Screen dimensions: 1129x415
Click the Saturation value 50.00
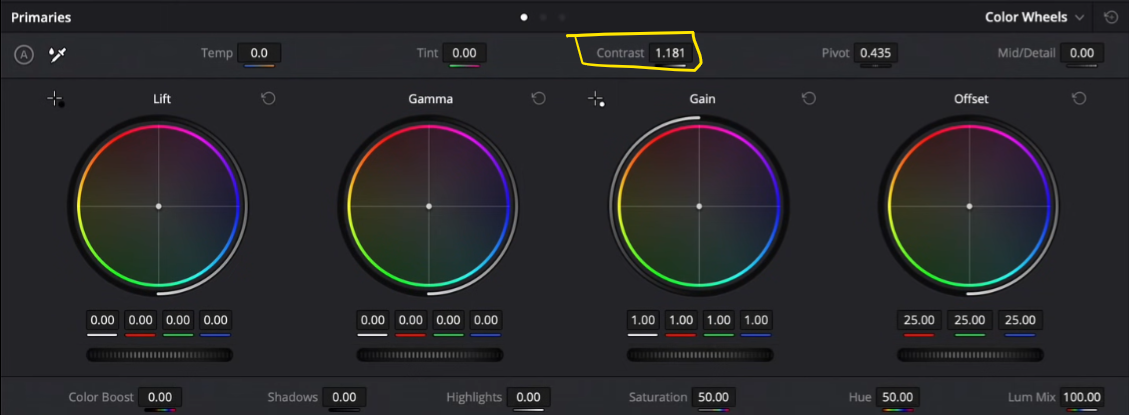pos(713,397)
